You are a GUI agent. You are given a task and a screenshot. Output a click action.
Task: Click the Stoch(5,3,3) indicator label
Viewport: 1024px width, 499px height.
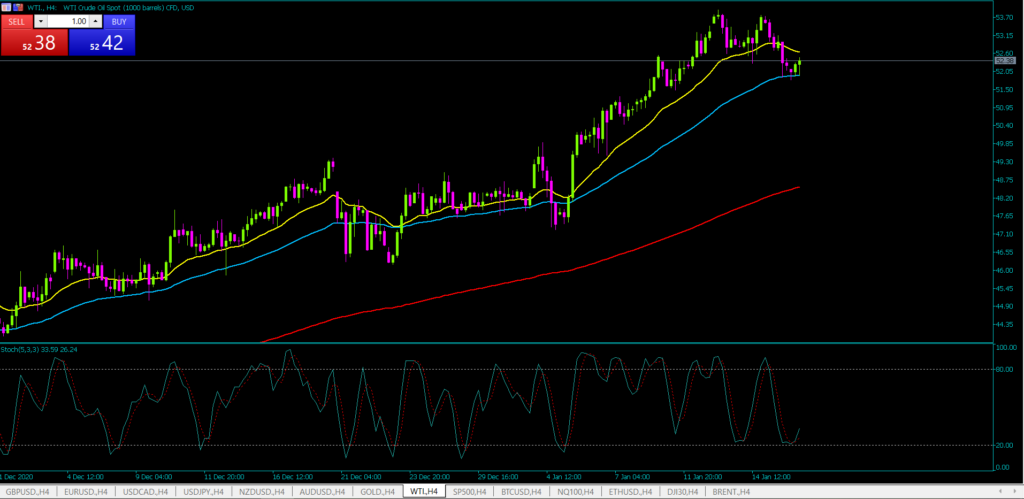(x=40, y=348)
